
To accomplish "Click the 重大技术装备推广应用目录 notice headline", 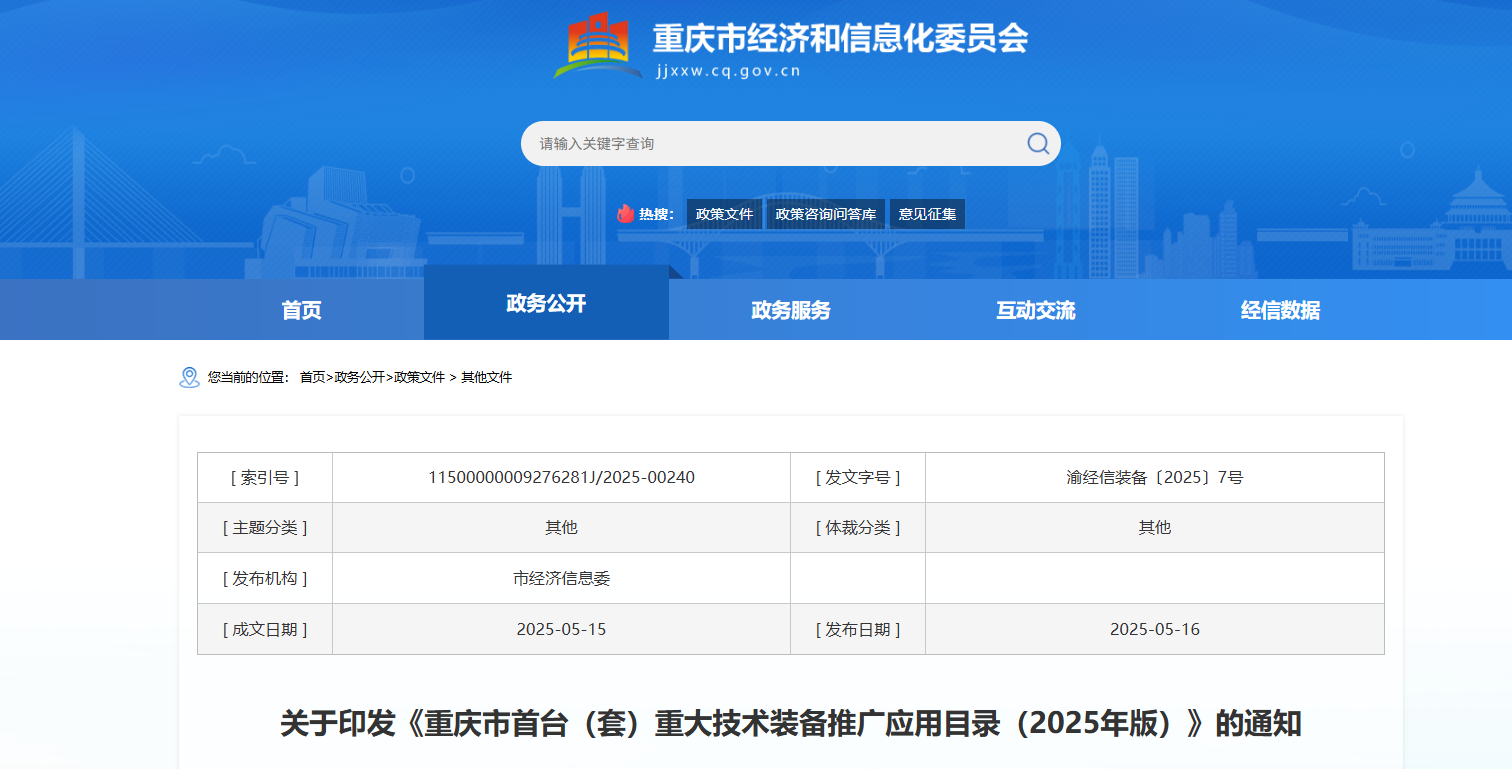I will click(x=790, y=723).
